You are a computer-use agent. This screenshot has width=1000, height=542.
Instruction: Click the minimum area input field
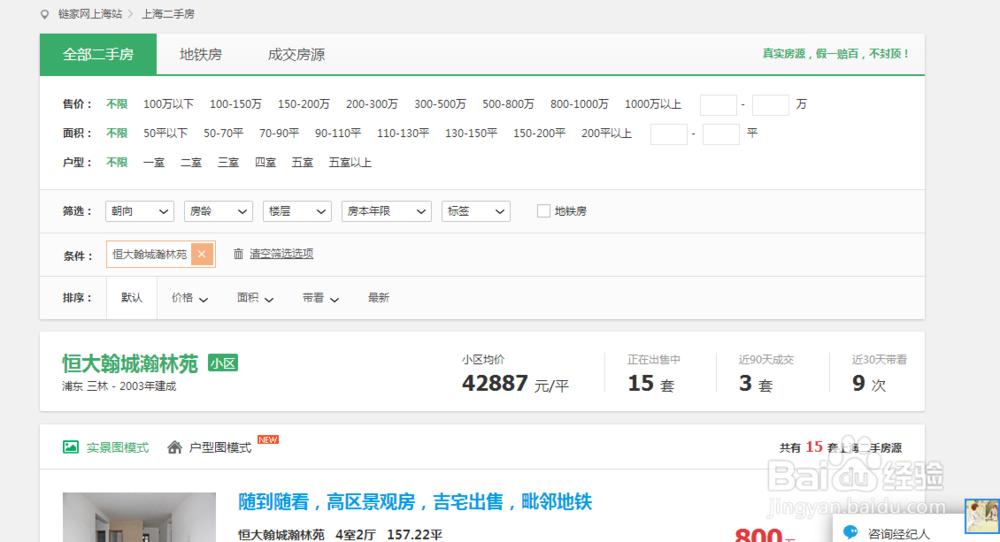click(668, 134)
